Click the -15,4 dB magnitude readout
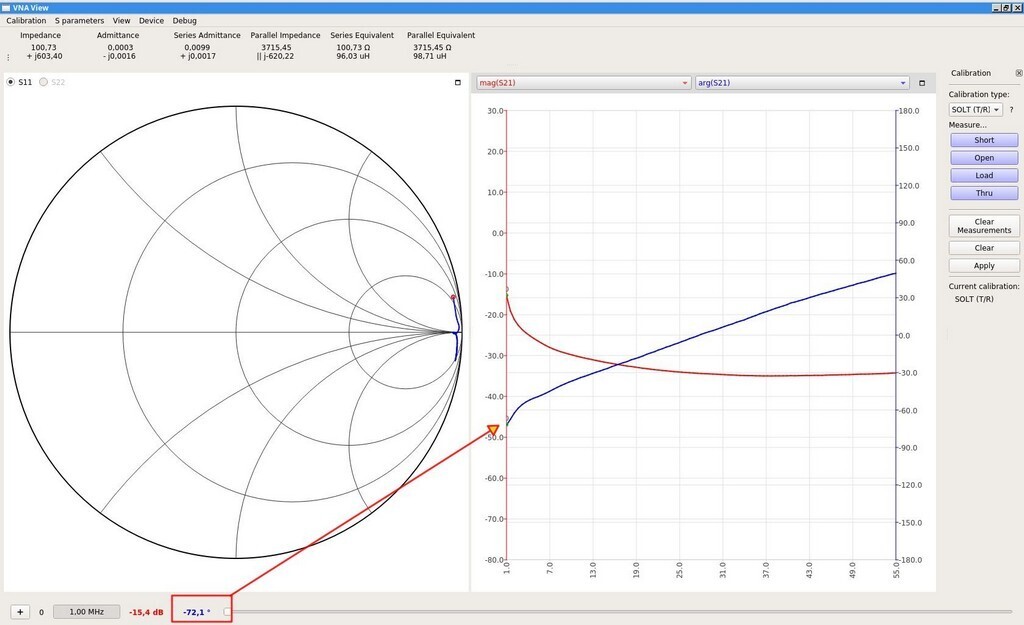Screen dimensions: 1024x625 pos(146,612)
